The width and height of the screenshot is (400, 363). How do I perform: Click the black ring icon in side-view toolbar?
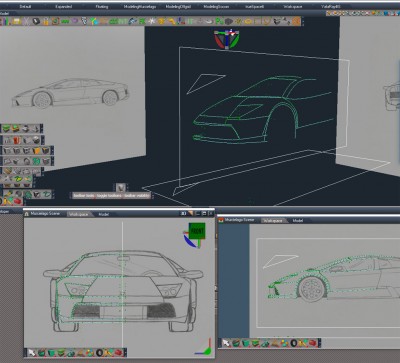click(x=294, y=343)
